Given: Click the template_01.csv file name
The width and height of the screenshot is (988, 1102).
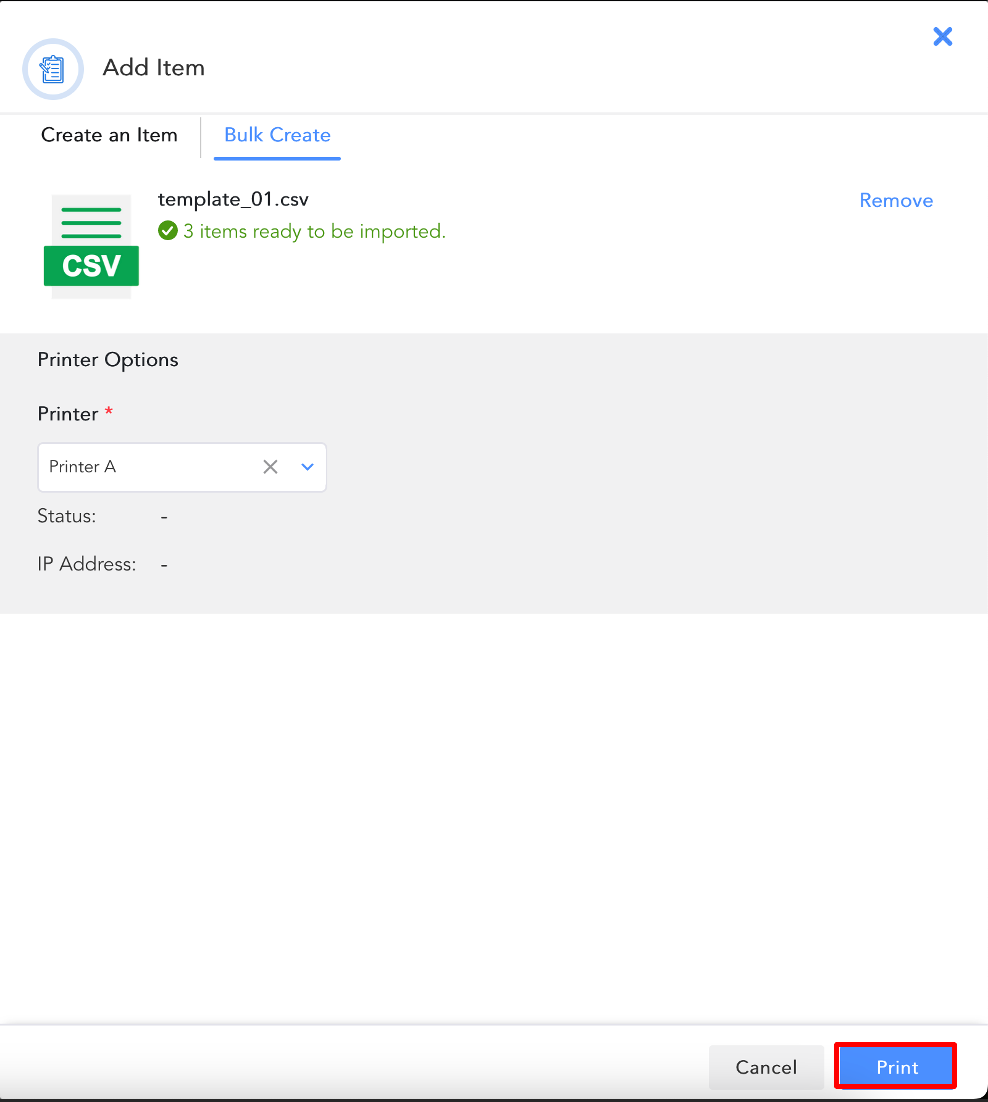Looking at the screenshot, I should [x=233, y=199].
